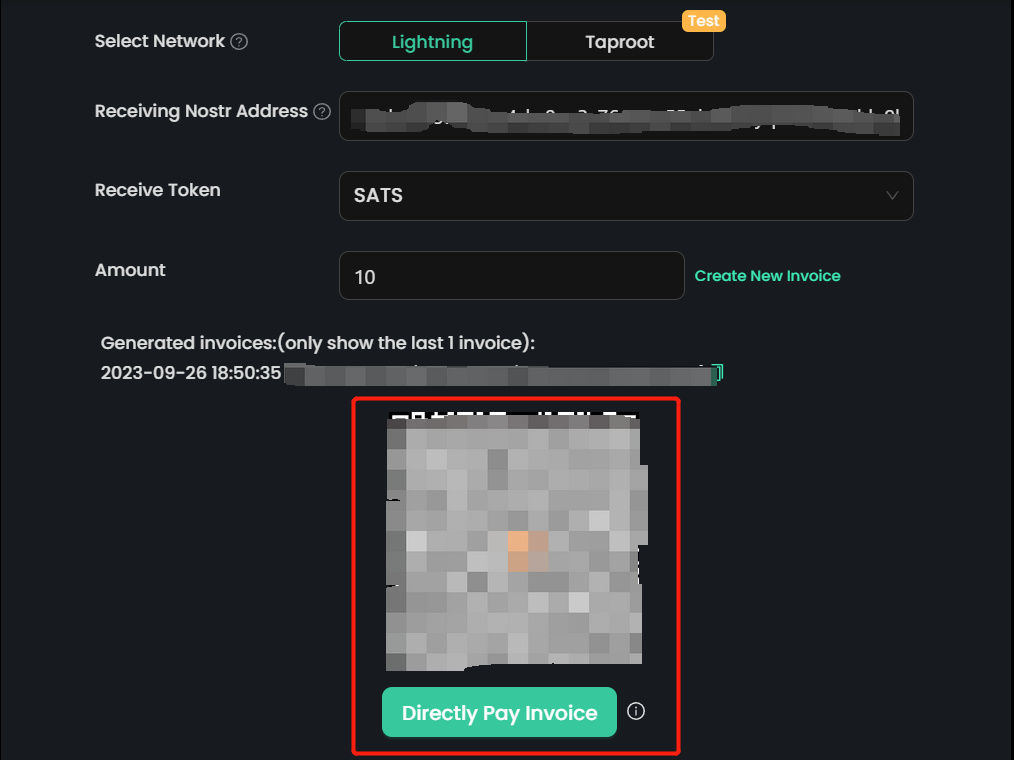
Task: Switch to the Taproot network tab
Action: click(620, 41)
